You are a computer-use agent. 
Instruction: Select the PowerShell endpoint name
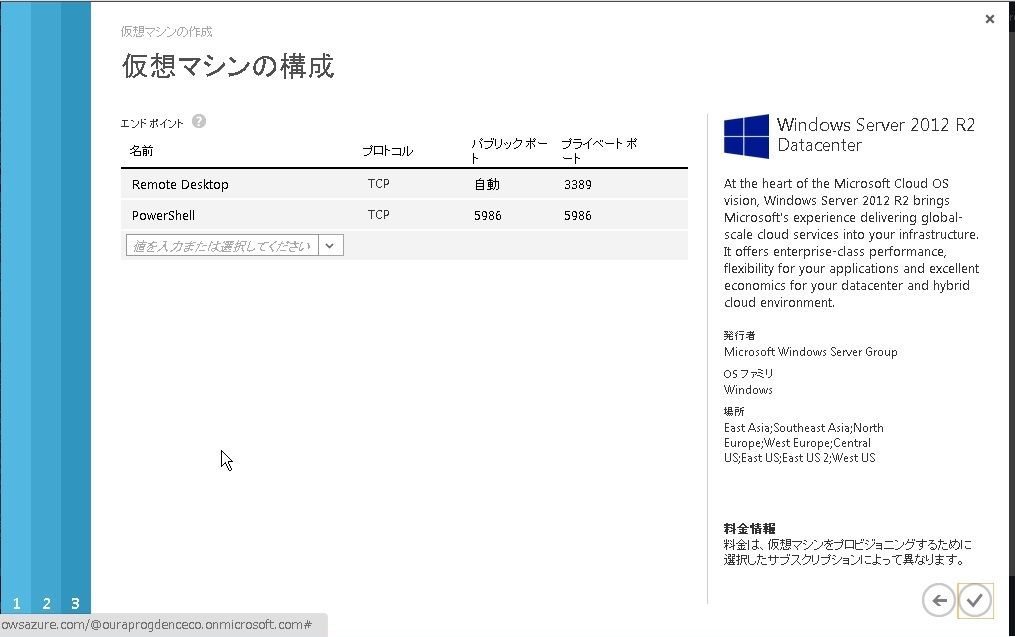pos(163,216)
